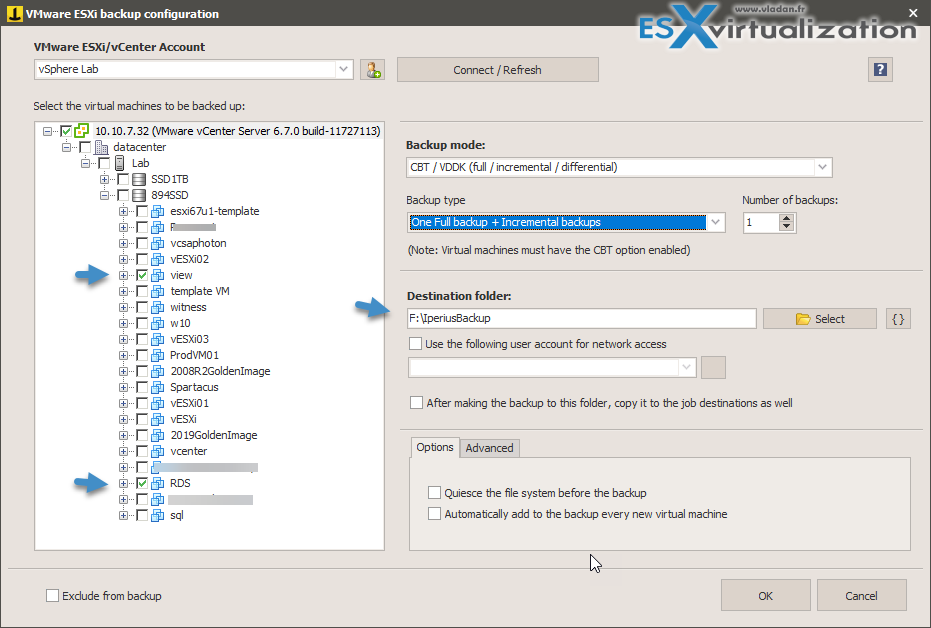Enable automatically add every new virtual machine
Screen dimensions: 931x628
coord(434,513)
